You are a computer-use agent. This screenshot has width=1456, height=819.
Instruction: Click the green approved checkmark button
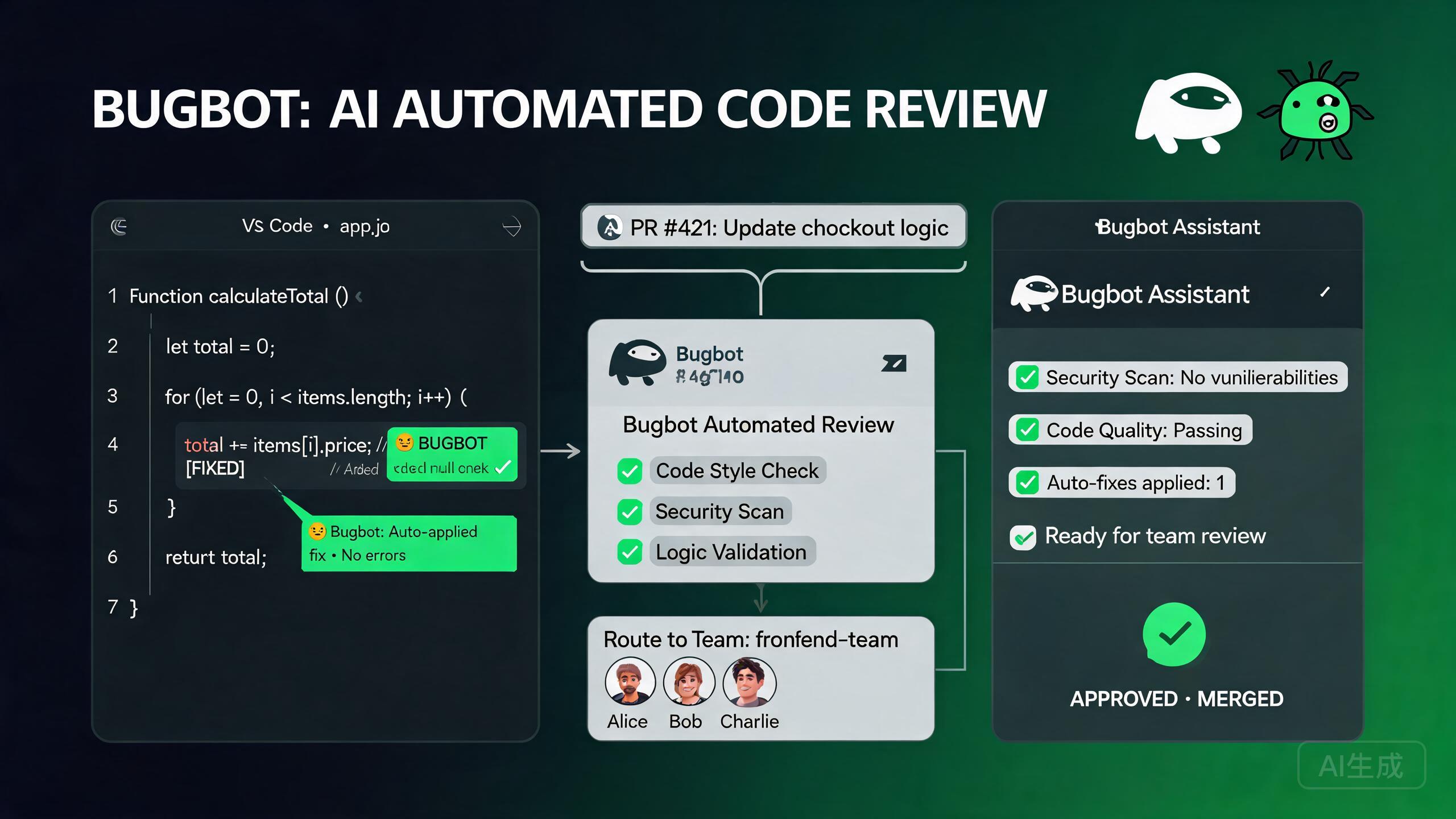pos(1174,634)
